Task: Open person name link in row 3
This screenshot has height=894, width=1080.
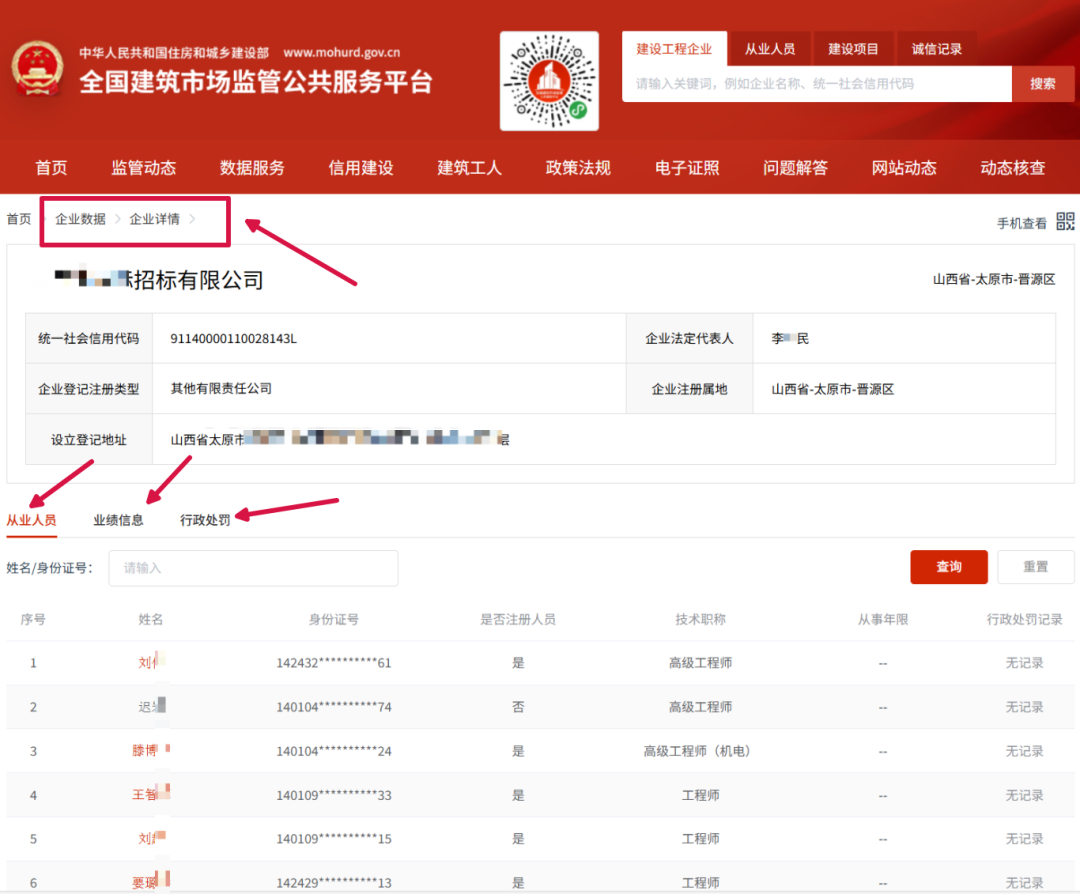Action: (x=151, y=751)
